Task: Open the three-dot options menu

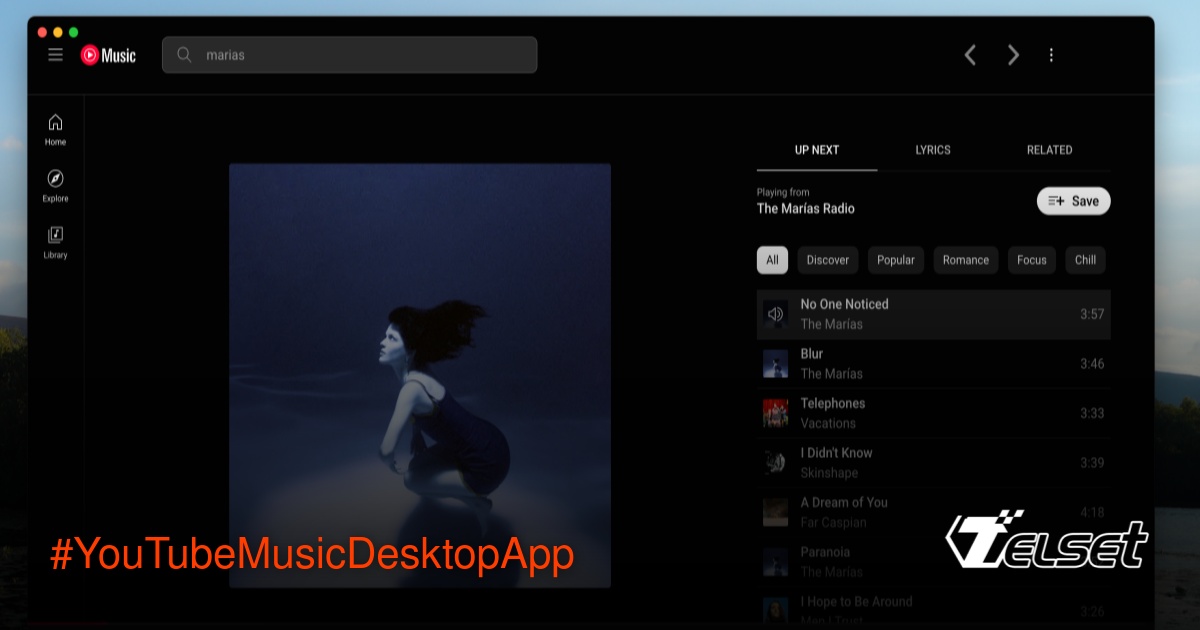Action: 1051,55
